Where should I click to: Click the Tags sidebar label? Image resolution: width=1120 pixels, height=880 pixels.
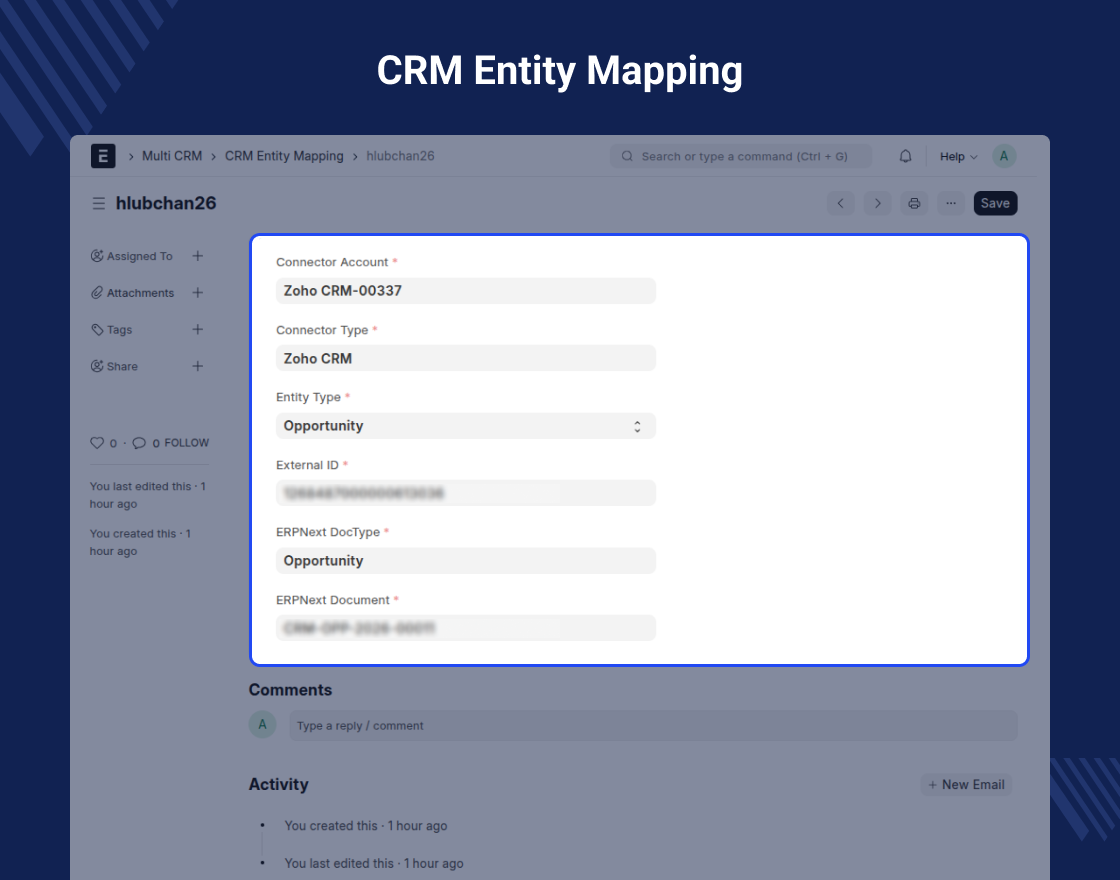point(119,330)
